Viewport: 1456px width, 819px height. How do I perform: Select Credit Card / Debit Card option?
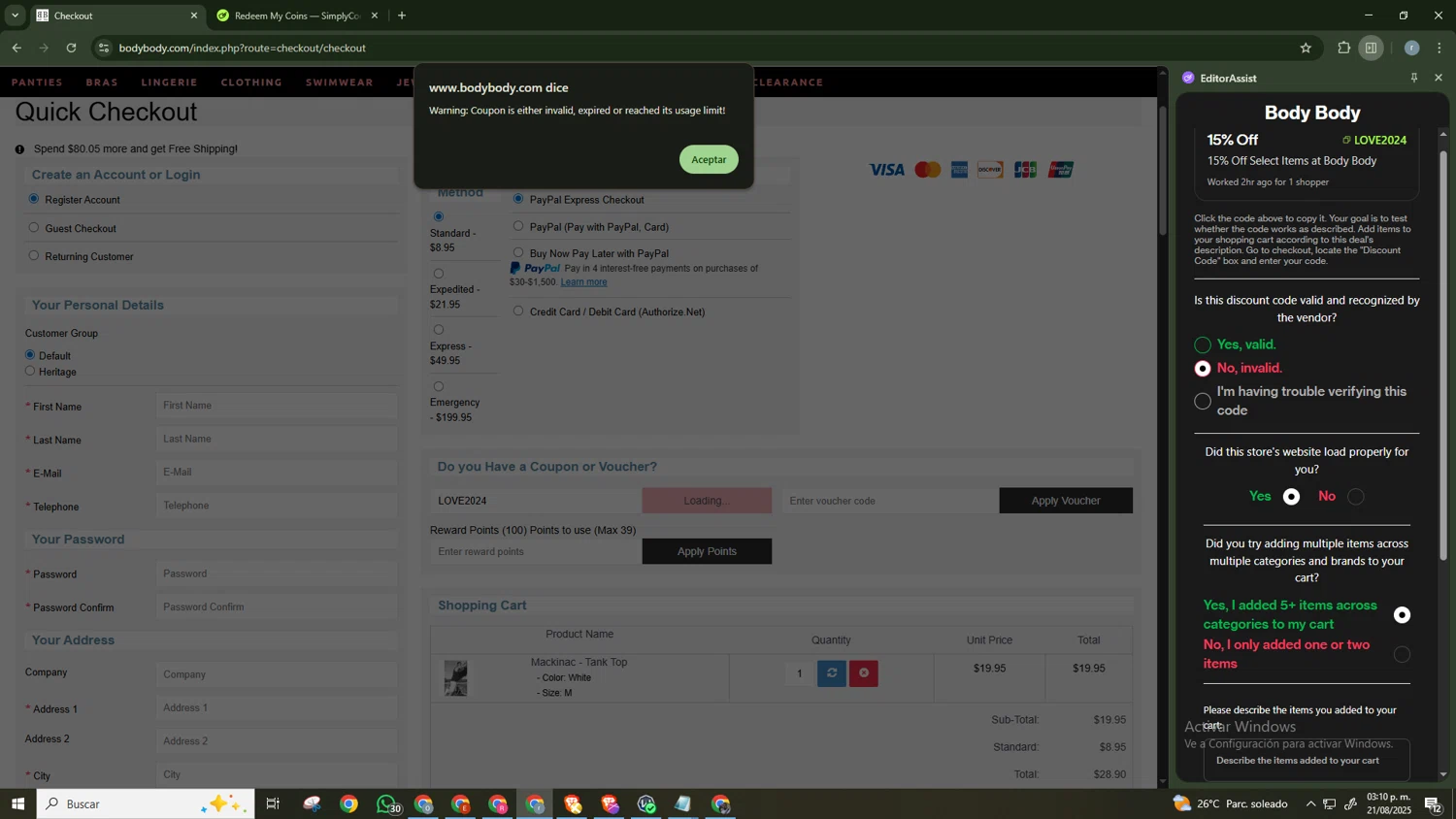click(x=518, y=311)
